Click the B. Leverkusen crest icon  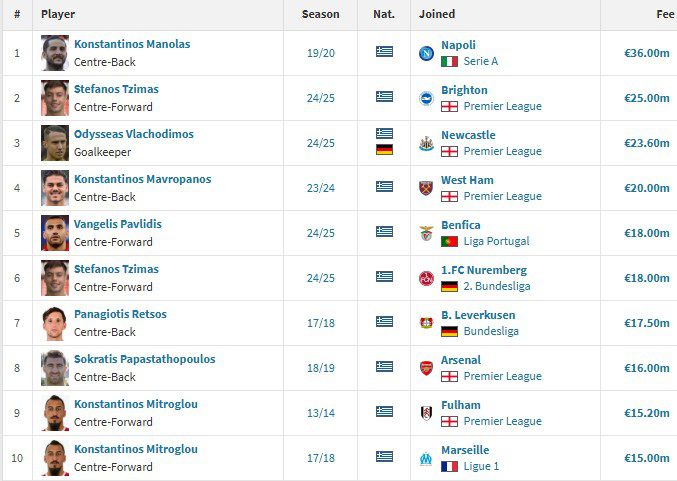[x=426, y=323]
